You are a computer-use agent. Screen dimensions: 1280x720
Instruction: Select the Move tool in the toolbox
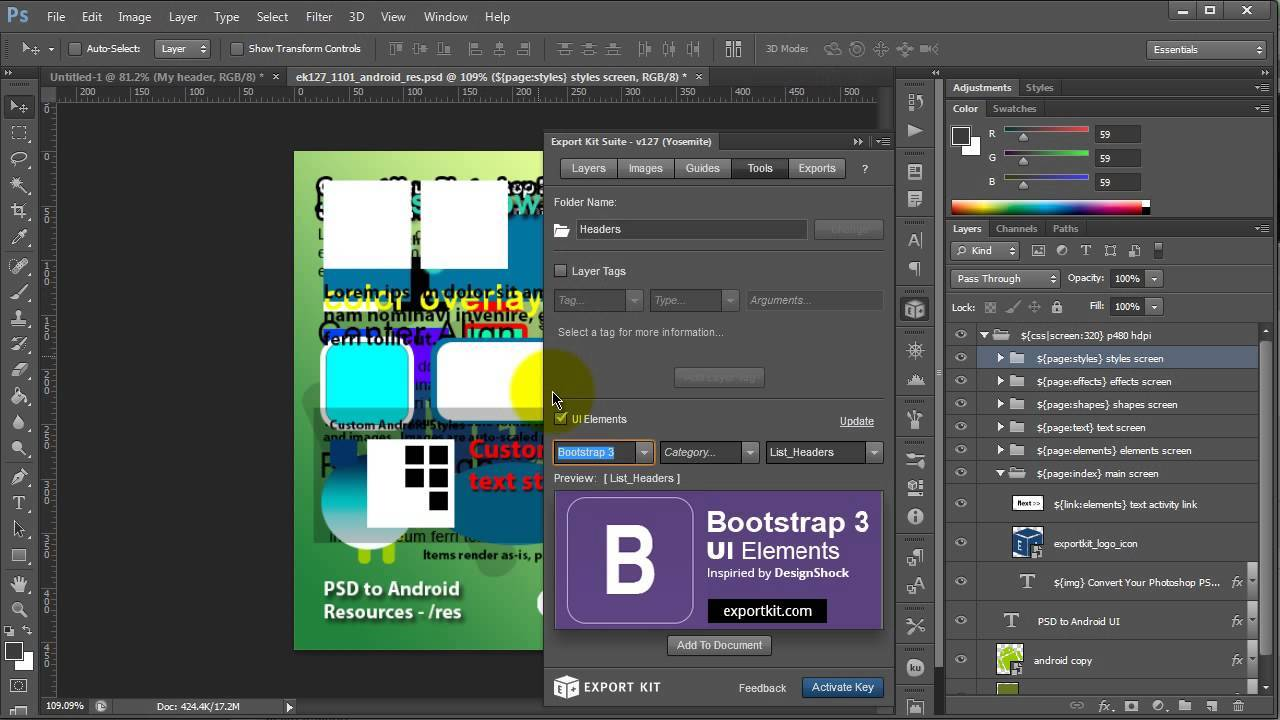[x=19, y=107]
